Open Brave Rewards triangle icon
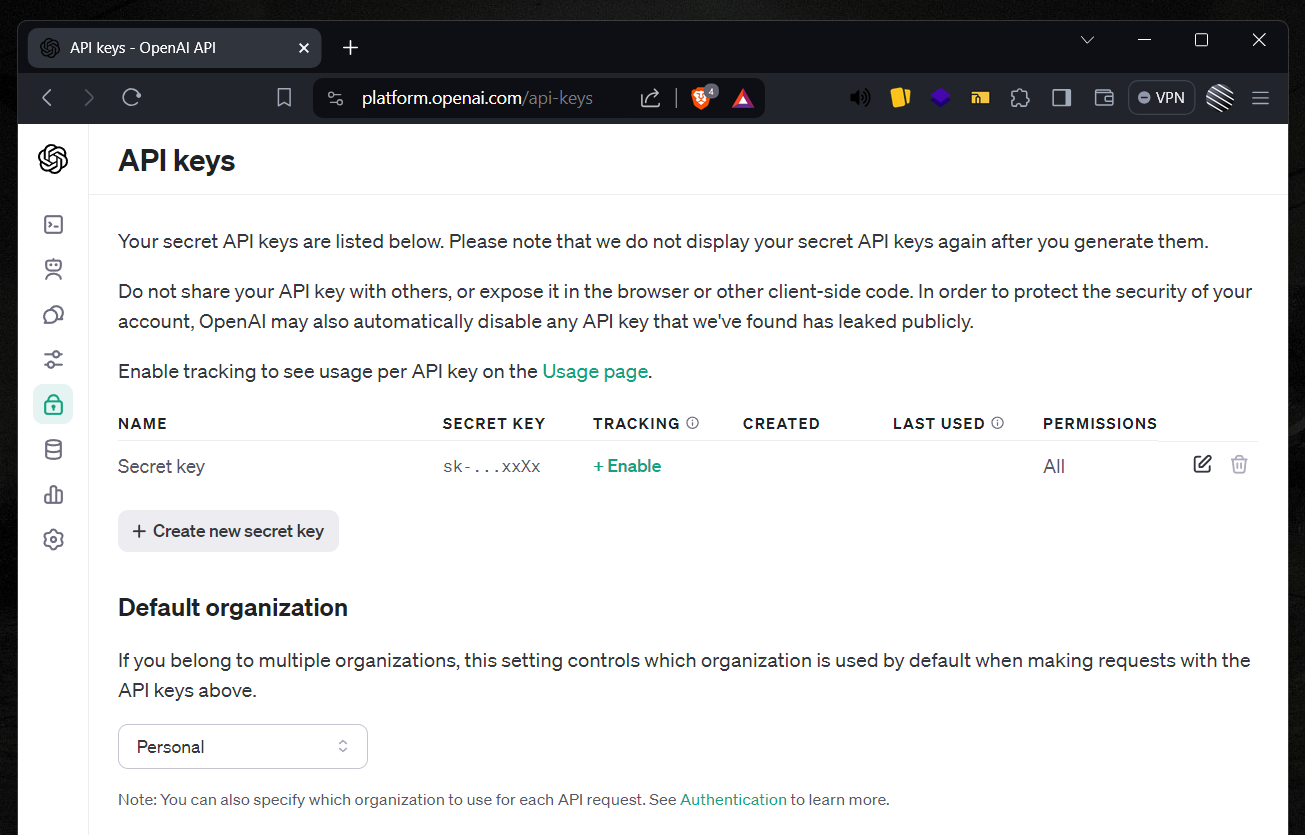Viewport: 1305px width, 835px height. pos(742,98)
